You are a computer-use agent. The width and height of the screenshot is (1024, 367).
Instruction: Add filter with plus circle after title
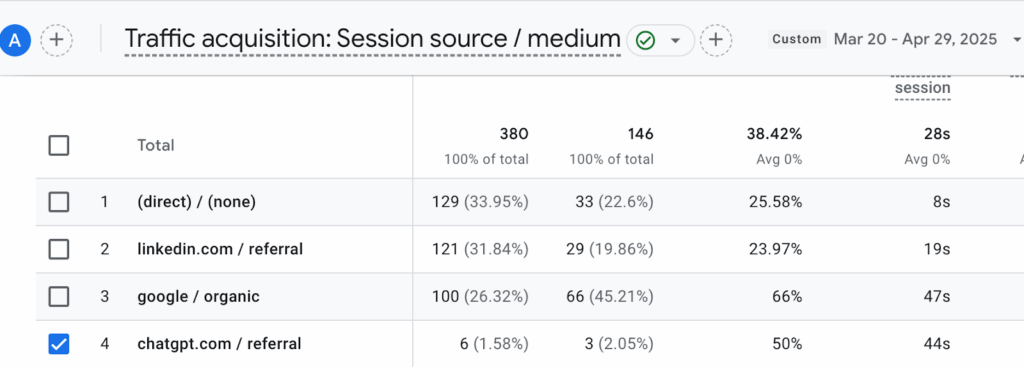point(716,40)
